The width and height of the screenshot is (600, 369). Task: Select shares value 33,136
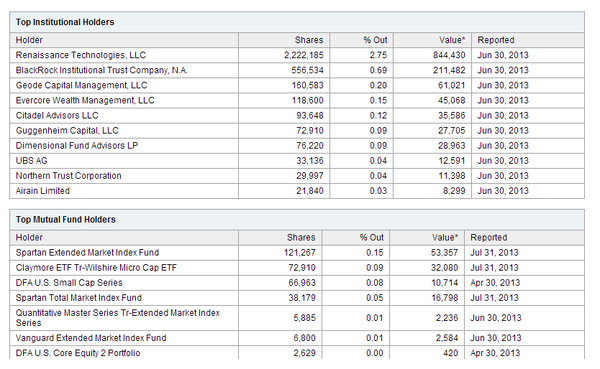[x=310, y=161]
